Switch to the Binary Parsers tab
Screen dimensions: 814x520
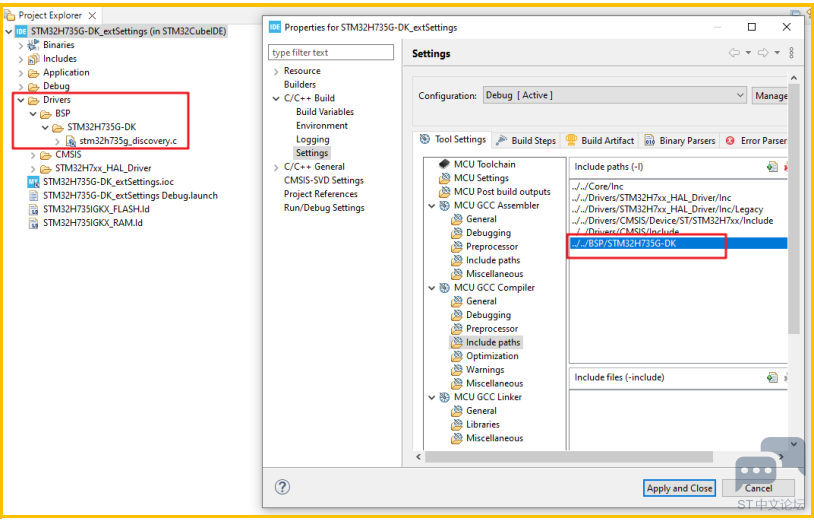[x=680, y=141]
